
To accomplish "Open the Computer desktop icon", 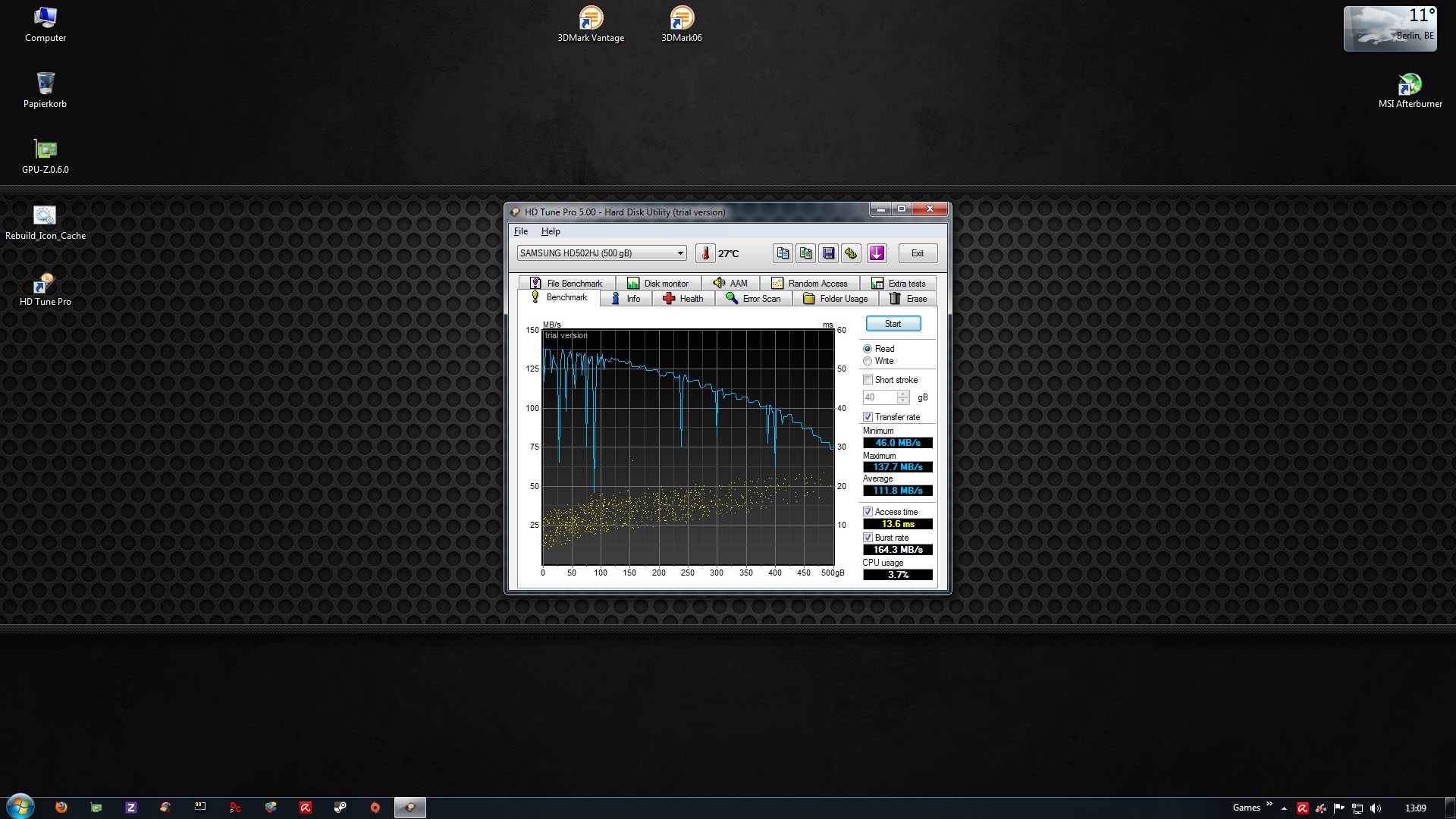I will (x=45, y=24).
